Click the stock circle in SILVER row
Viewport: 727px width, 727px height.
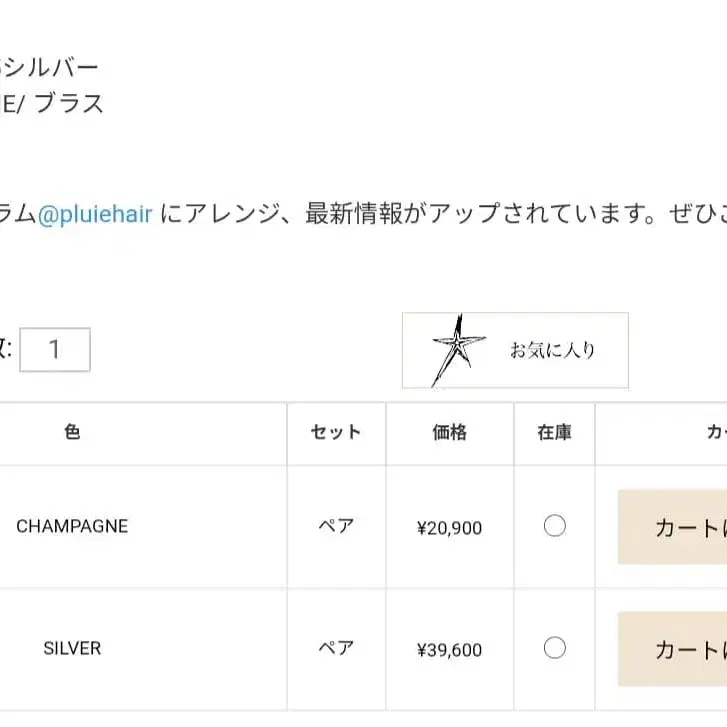point(555,648)
